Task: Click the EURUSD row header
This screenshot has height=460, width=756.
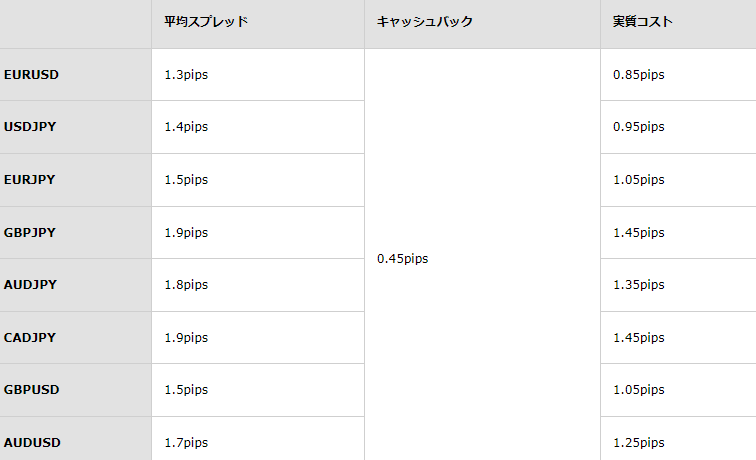Action: (75, 75)
